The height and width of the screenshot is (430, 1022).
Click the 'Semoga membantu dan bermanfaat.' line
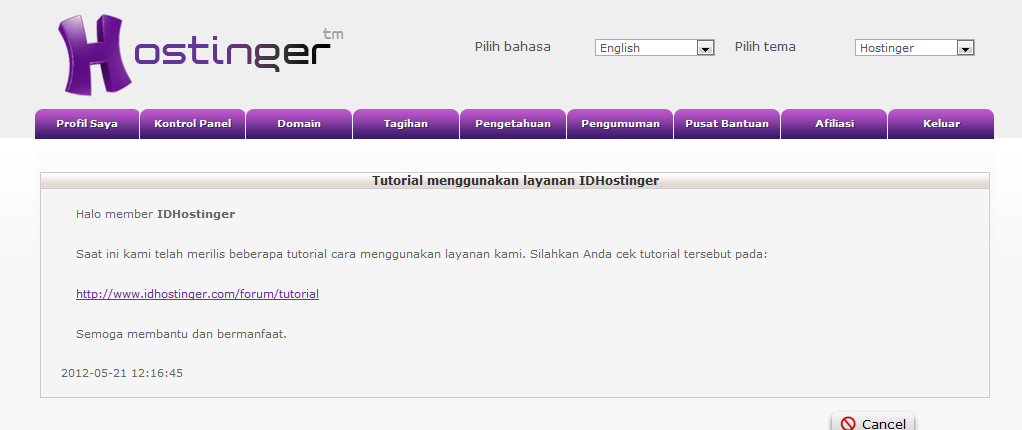click(181, 334)
